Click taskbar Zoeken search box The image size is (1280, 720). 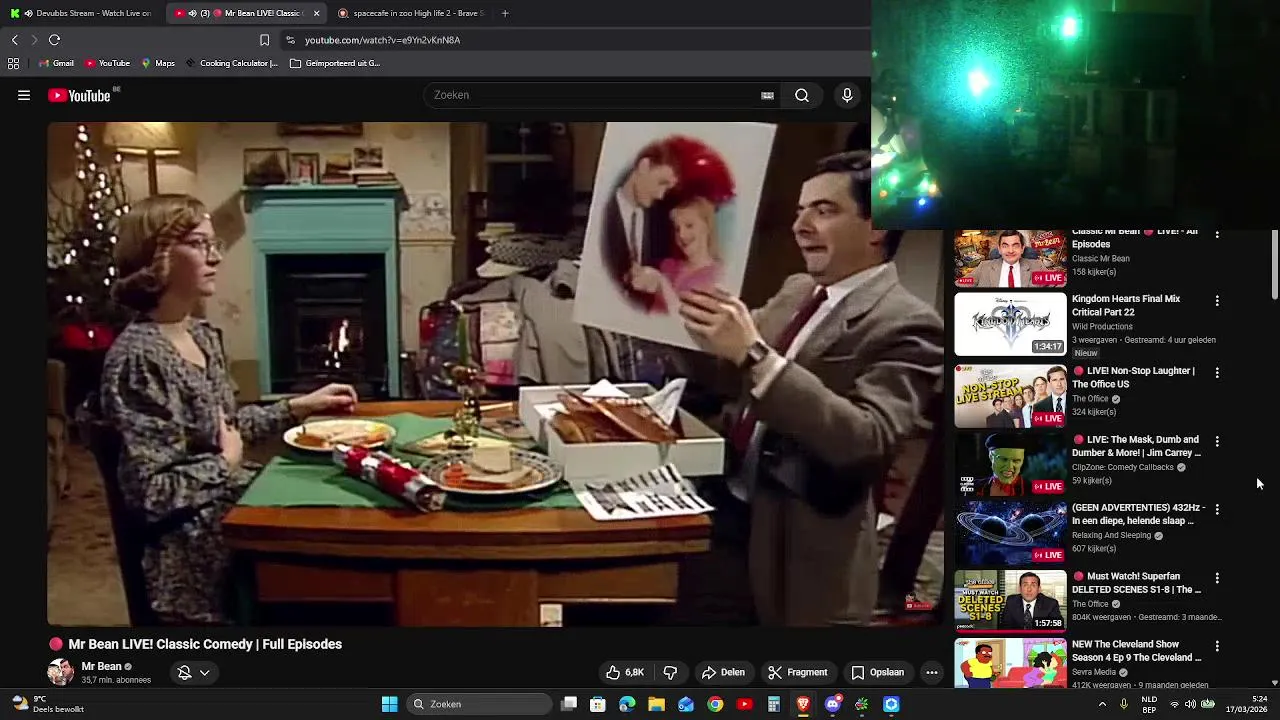point(479,704)
